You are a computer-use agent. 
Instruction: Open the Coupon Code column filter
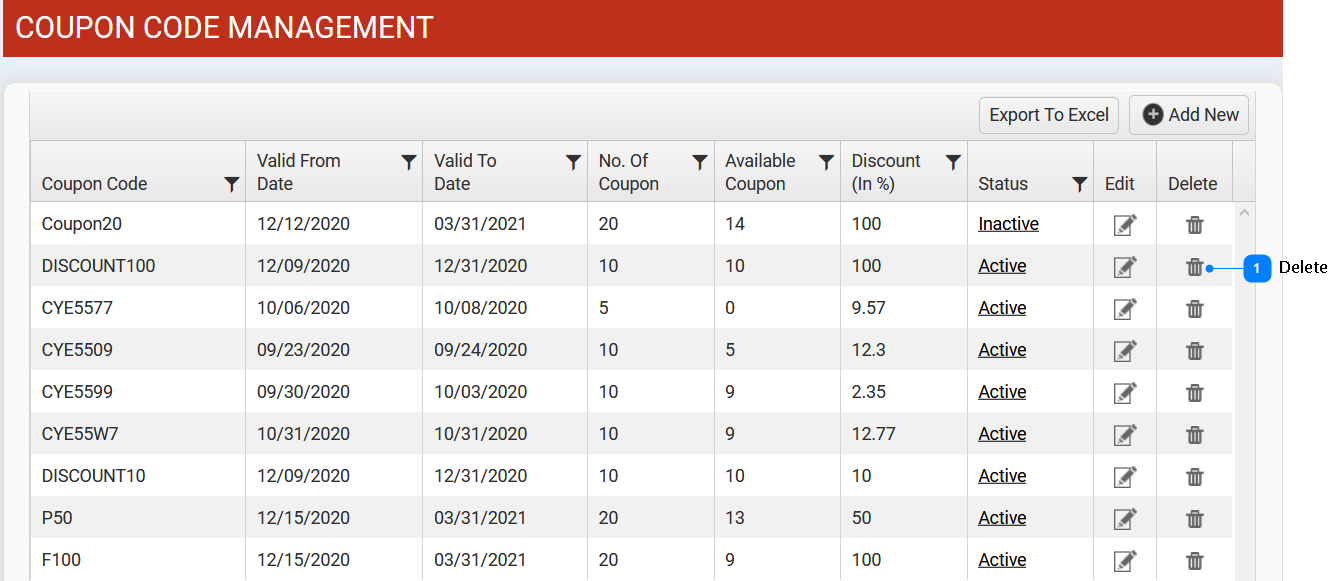coord(232,184)
